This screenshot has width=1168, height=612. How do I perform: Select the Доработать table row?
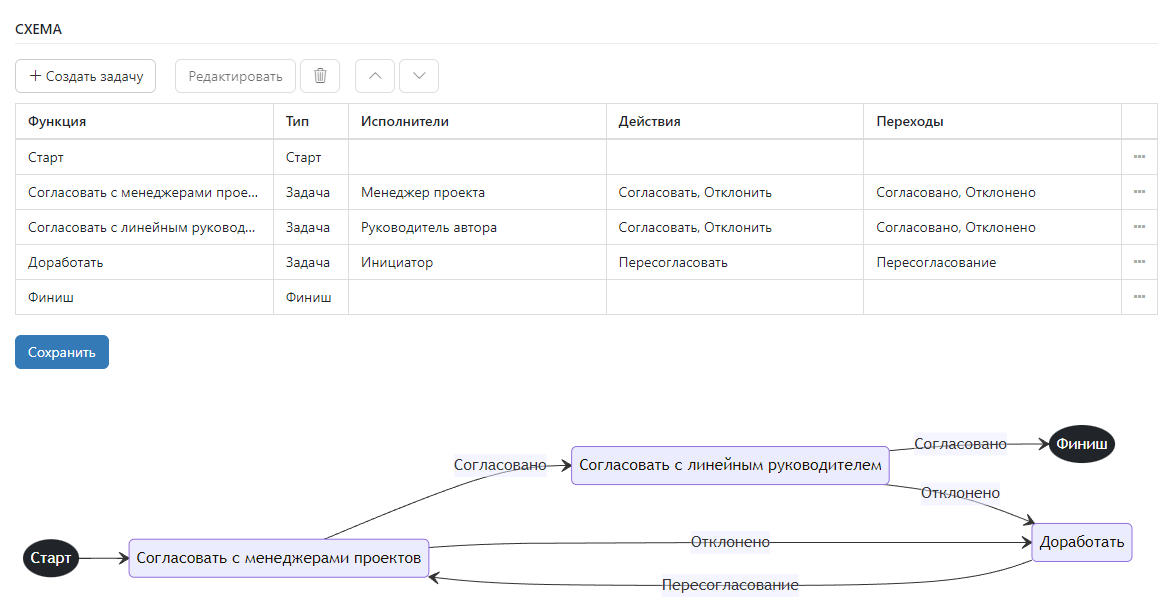pos(66,262)
